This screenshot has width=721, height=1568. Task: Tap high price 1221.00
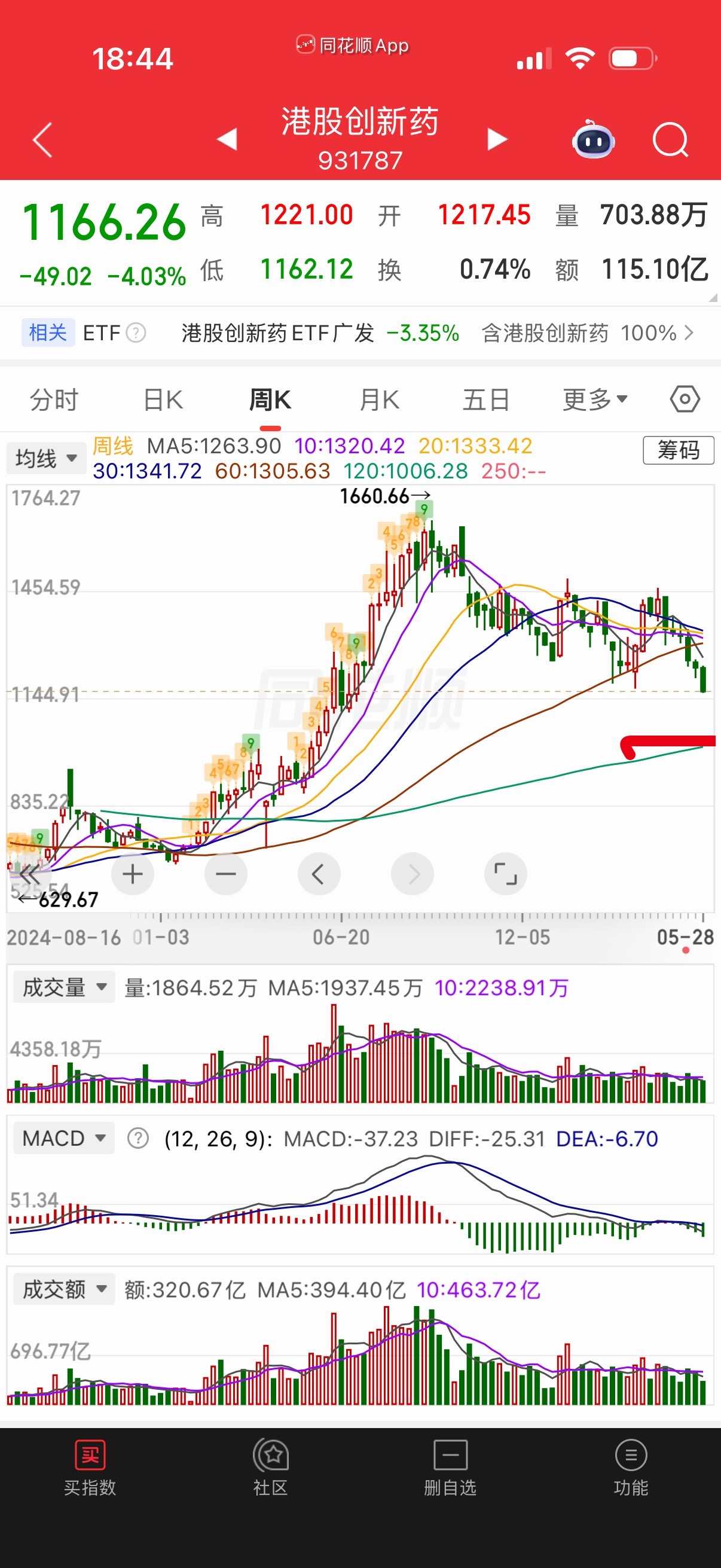point(307,215)
